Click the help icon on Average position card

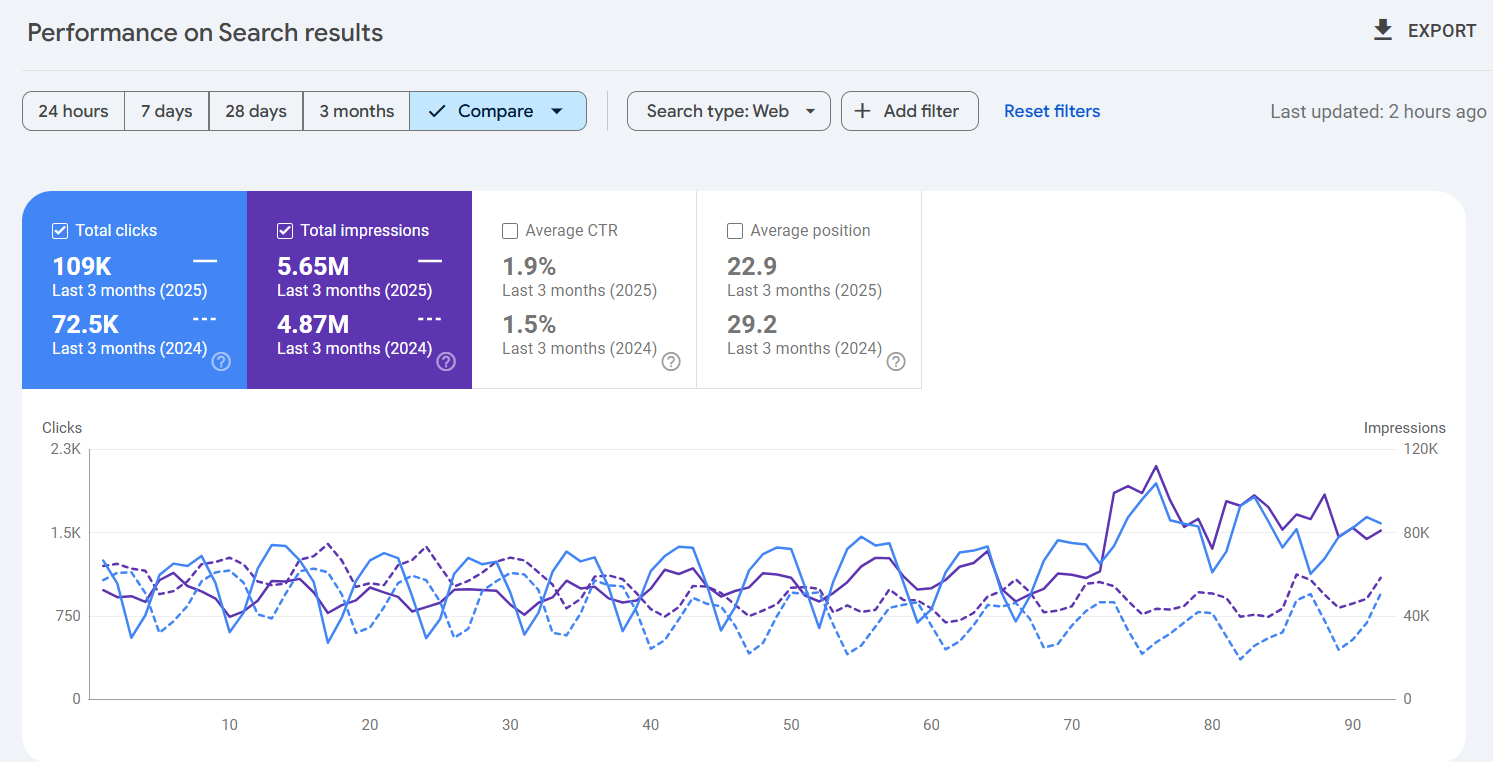pos(896,362)
